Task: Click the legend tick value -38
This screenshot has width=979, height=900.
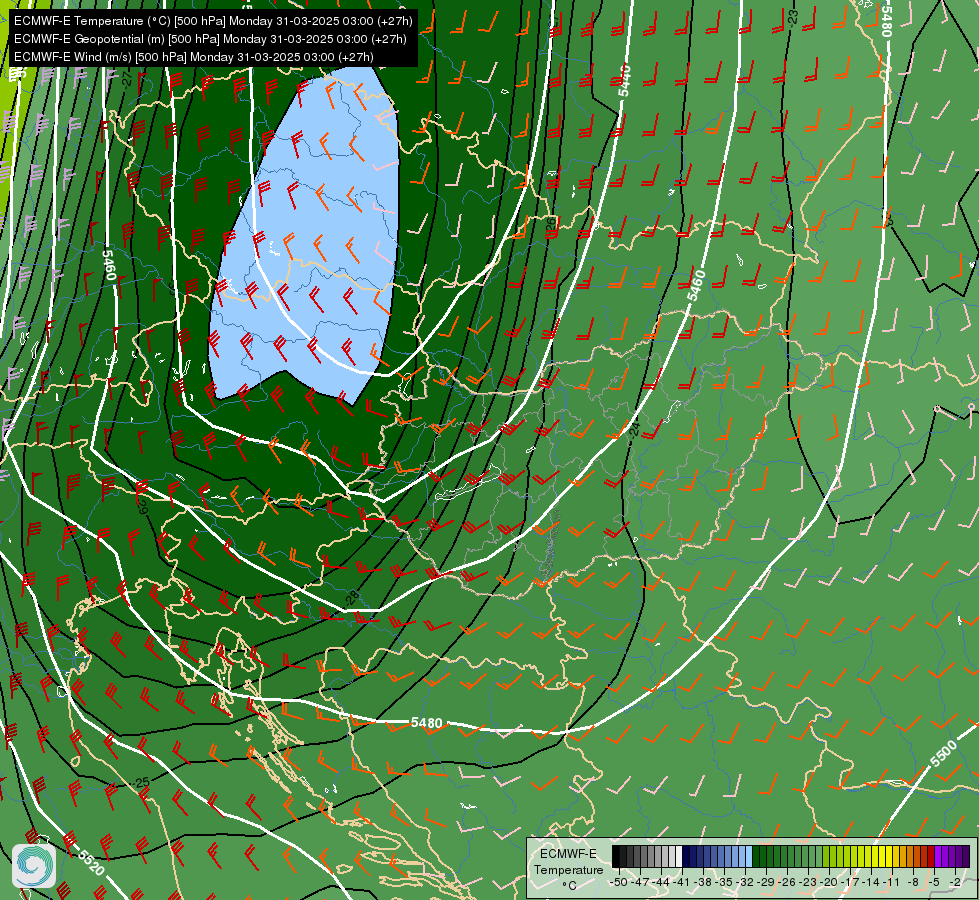Action: [x=703, y=883]
